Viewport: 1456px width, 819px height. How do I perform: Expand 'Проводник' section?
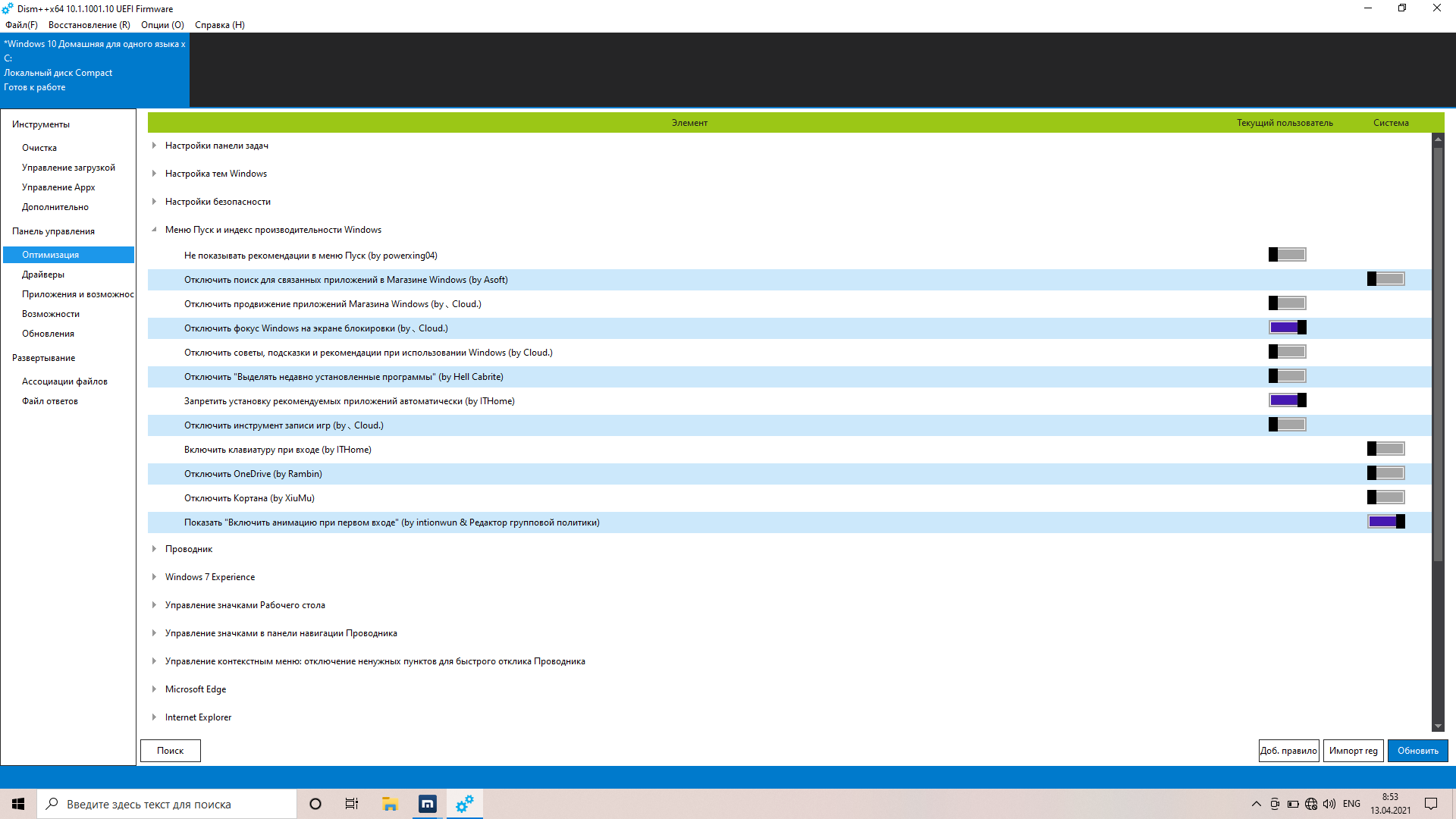click(154, 549)
